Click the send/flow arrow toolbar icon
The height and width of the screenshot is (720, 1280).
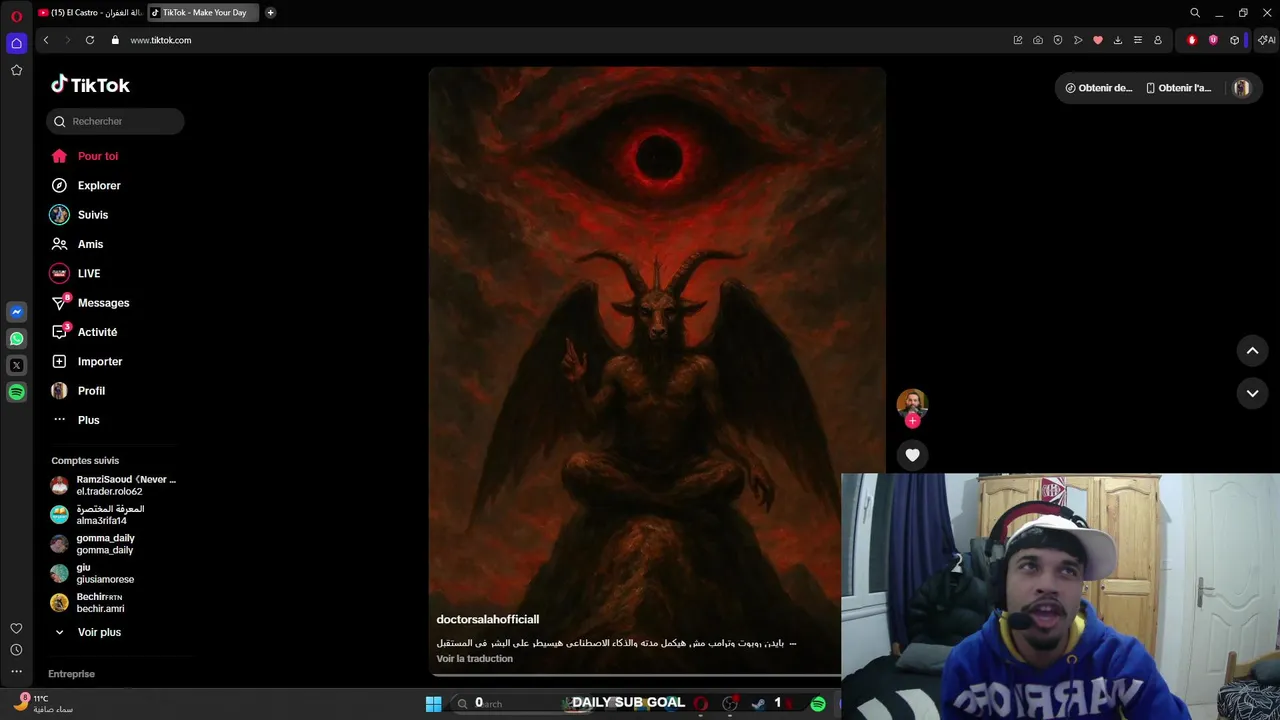click(1078, 40)
